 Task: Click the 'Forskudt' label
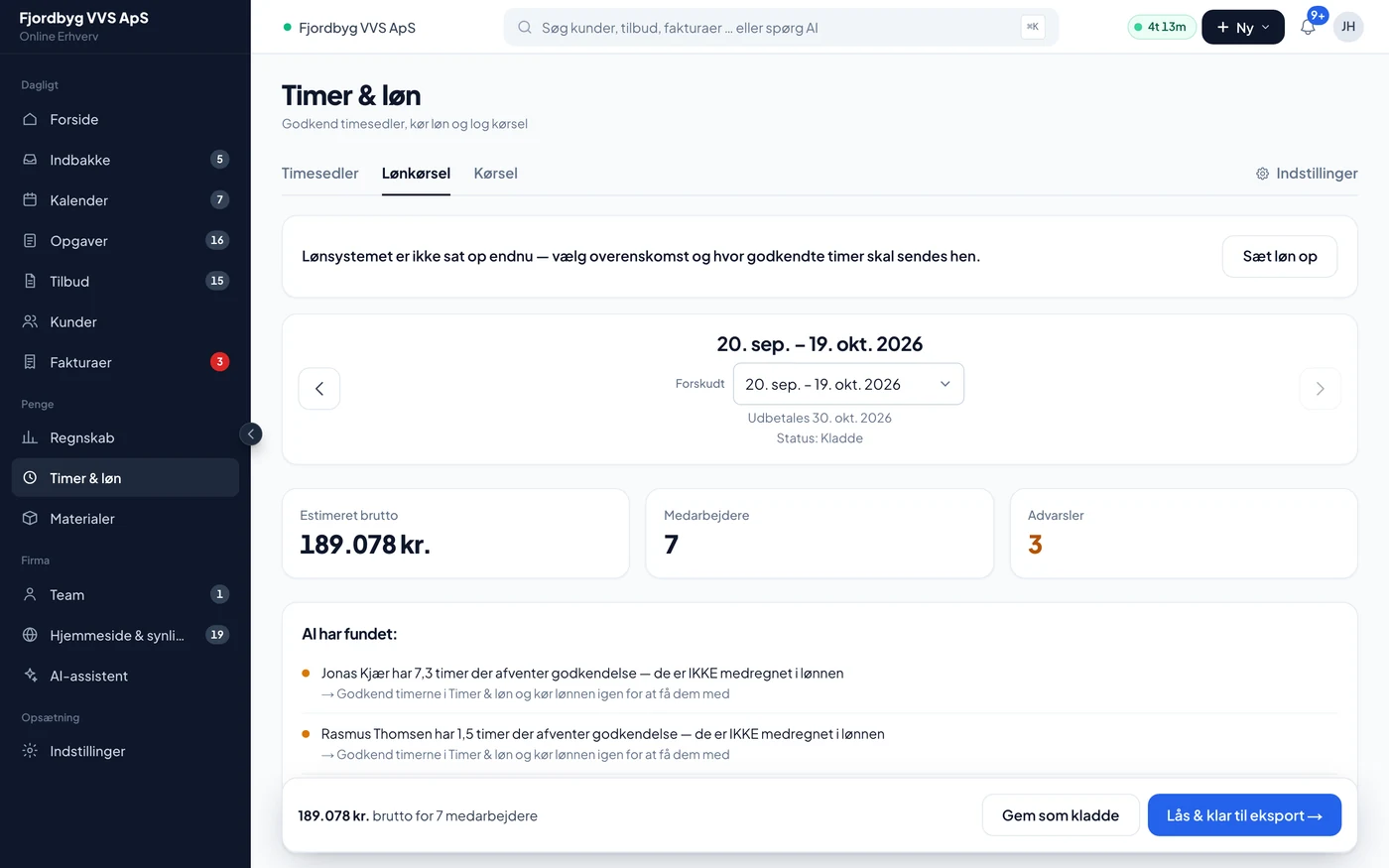700,384
